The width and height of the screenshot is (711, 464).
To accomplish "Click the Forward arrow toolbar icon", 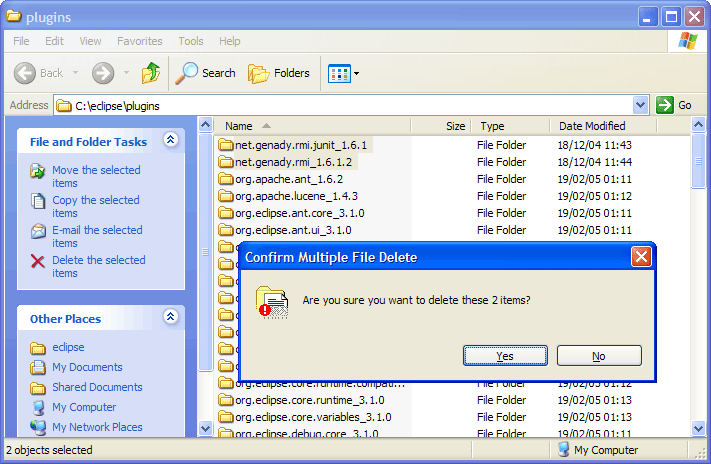I will click(x=103, y=73).
